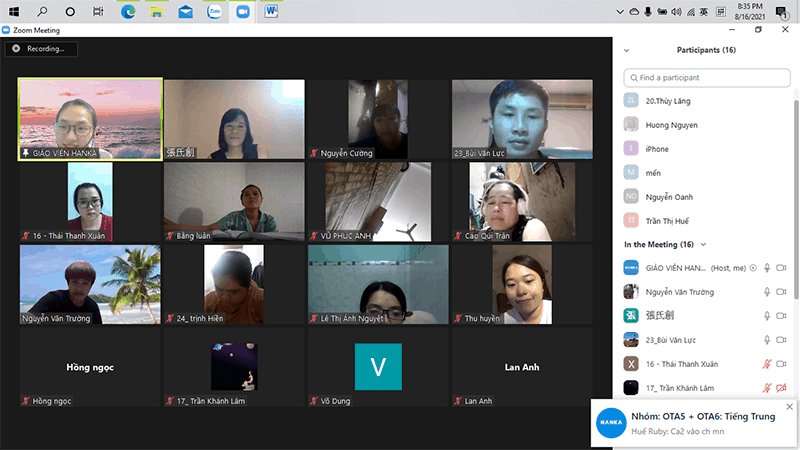This screenshot has height=450, width=800.
Task: Click the participants list scrollbar
Action: click(x=796, y=199)
